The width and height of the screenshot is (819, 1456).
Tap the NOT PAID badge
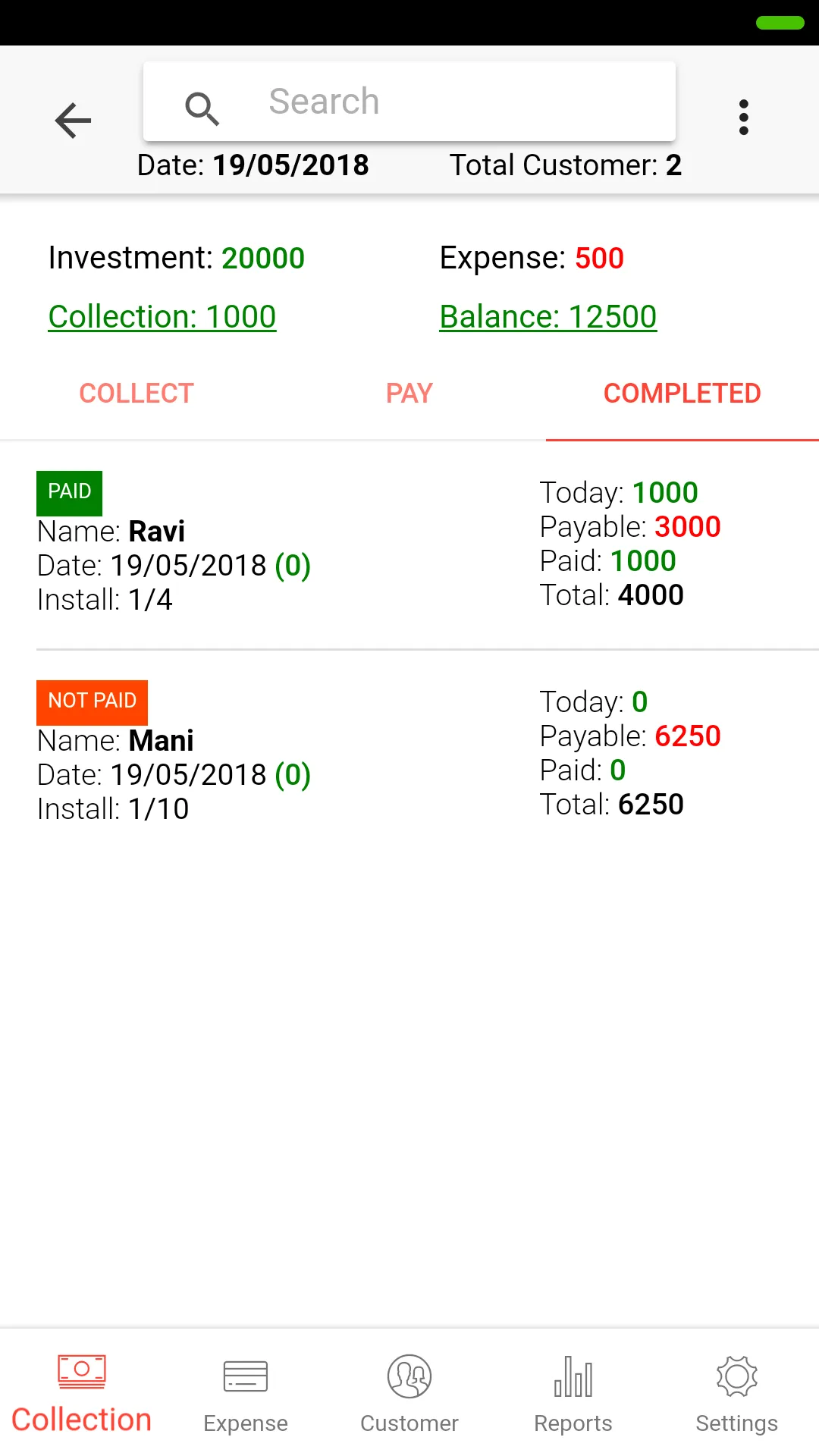(92, 702)
